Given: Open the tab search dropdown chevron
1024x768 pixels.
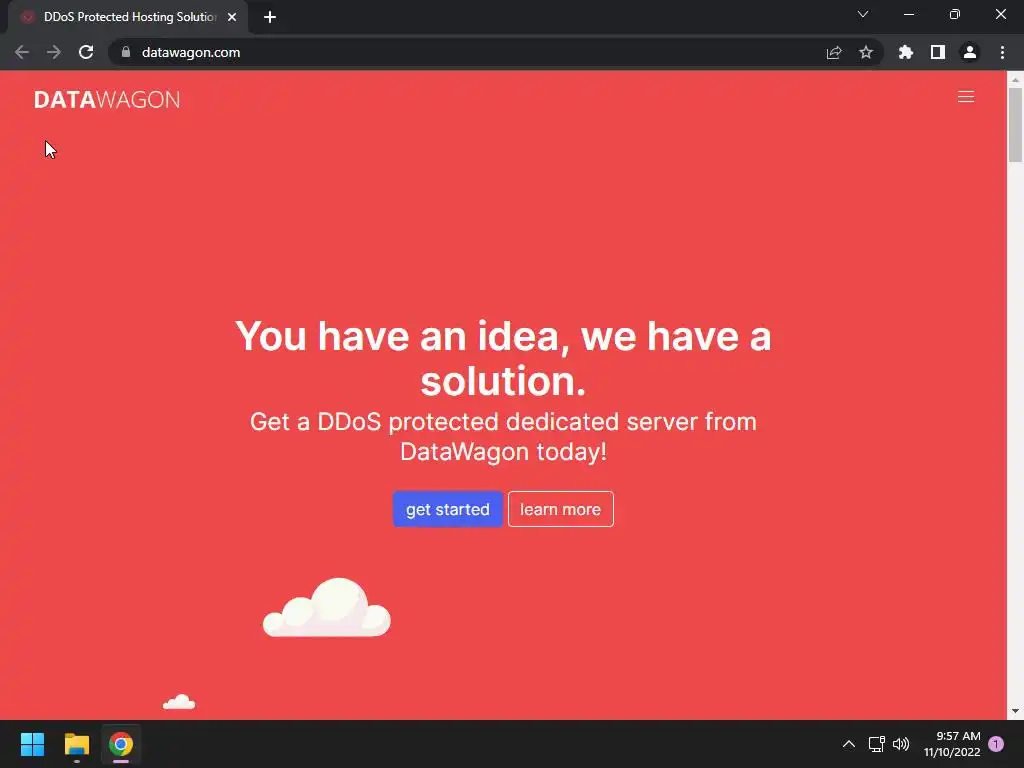Looking at the screenshot, I should (863, 14).
